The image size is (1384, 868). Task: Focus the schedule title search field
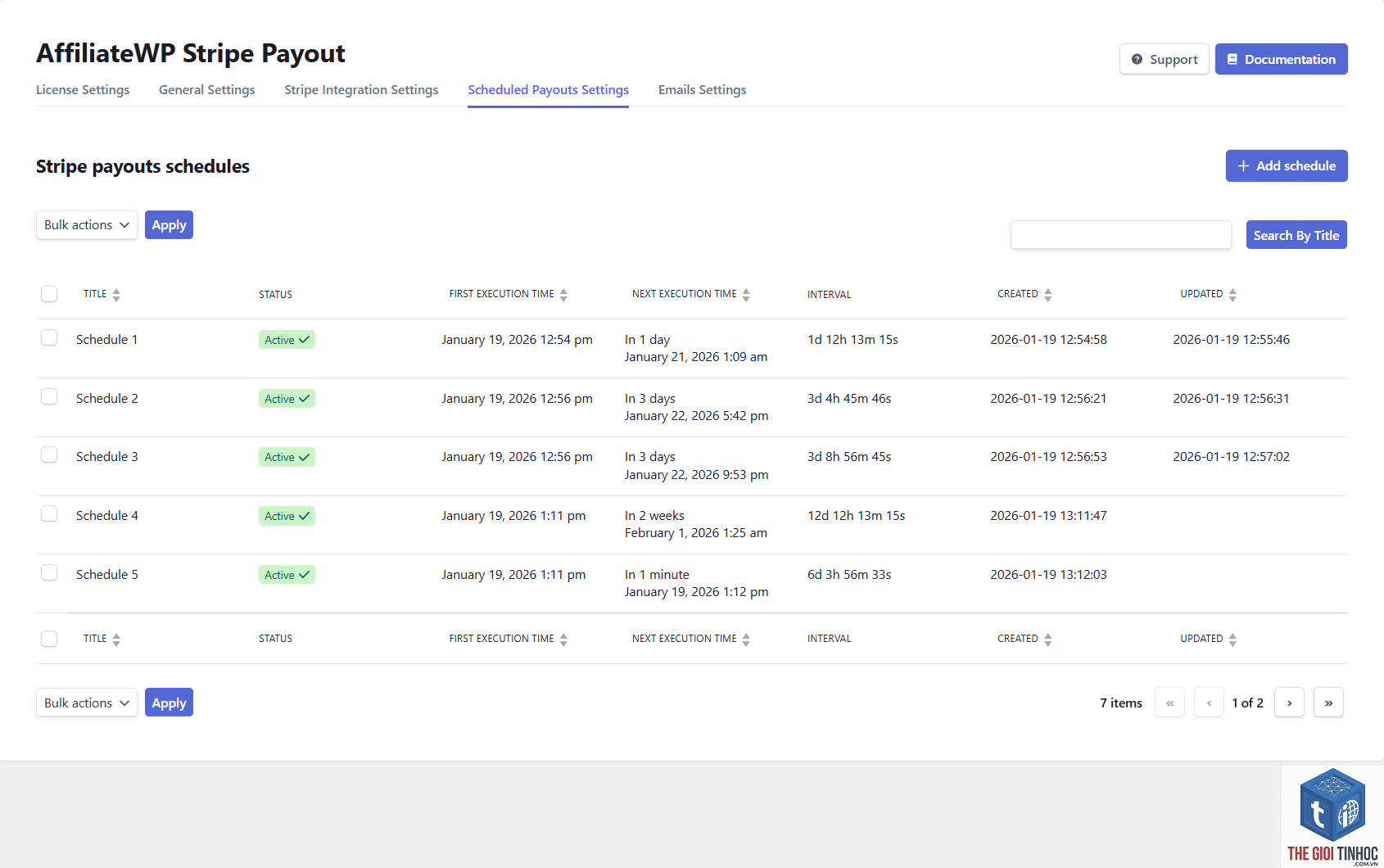click(1120, 235)
